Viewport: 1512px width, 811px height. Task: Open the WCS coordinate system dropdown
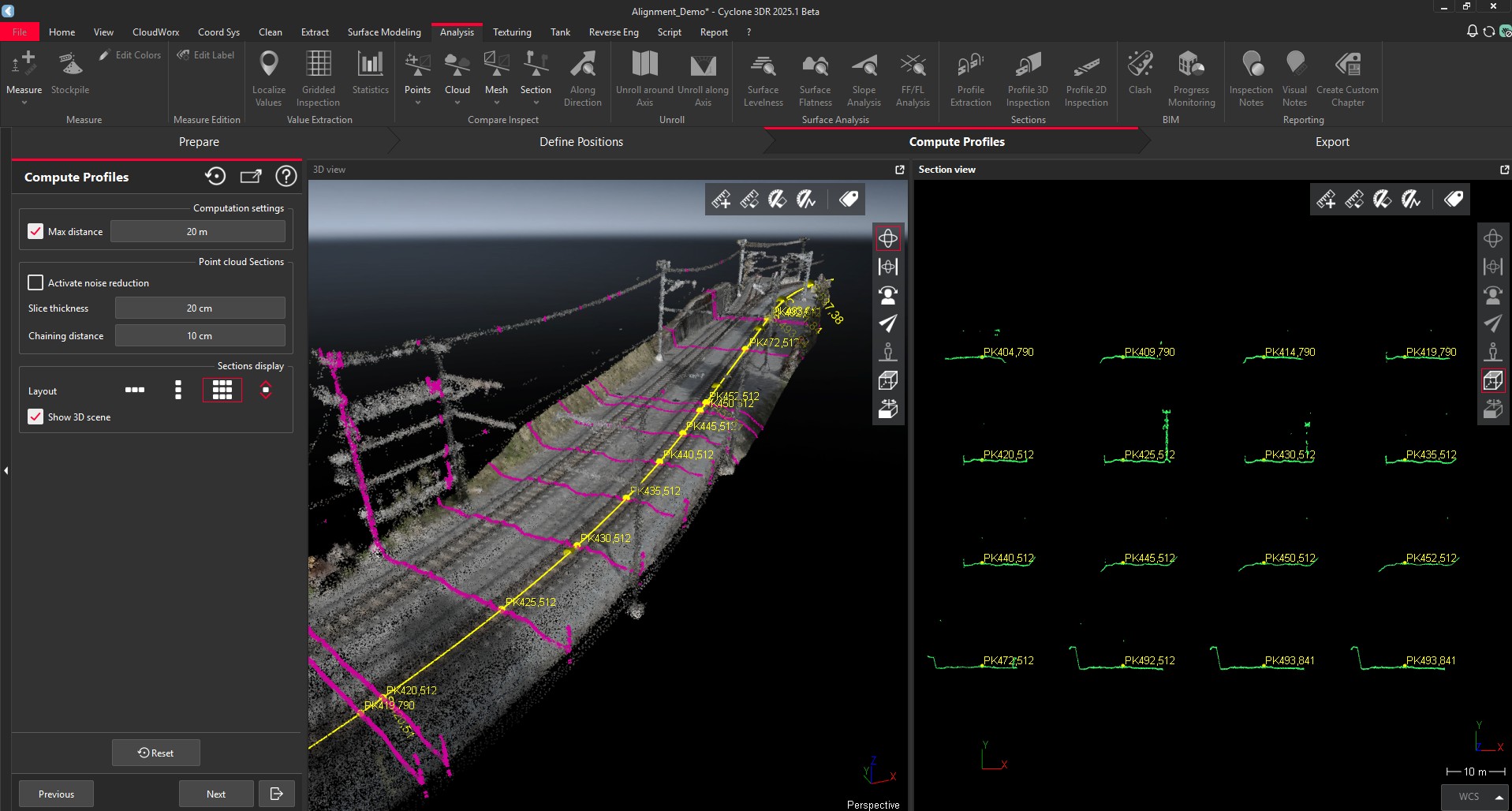coord(1474,796)
